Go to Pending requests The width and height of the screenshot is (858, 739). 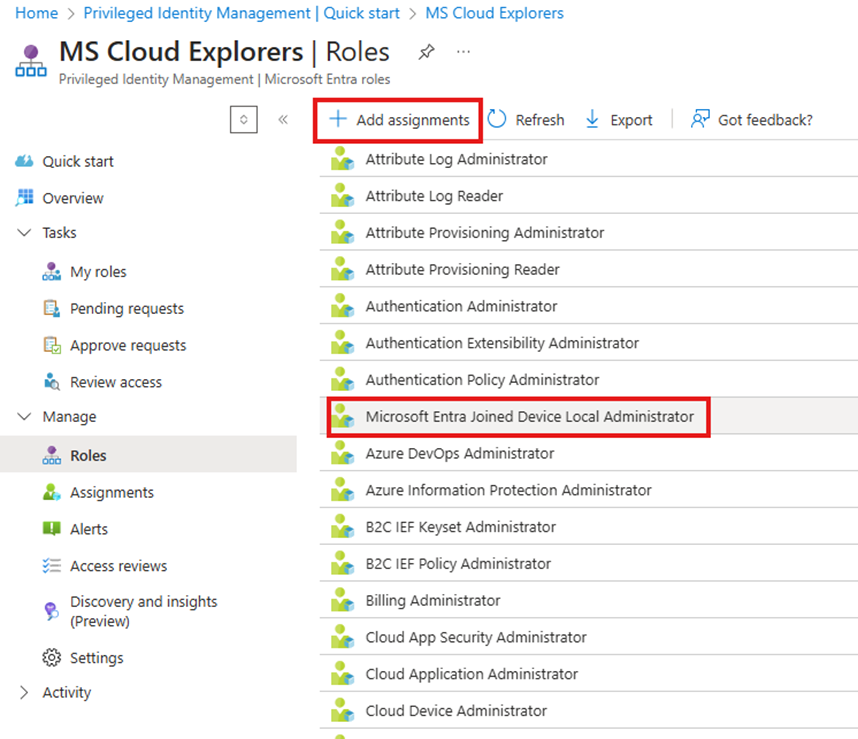(x=126, y=309)
